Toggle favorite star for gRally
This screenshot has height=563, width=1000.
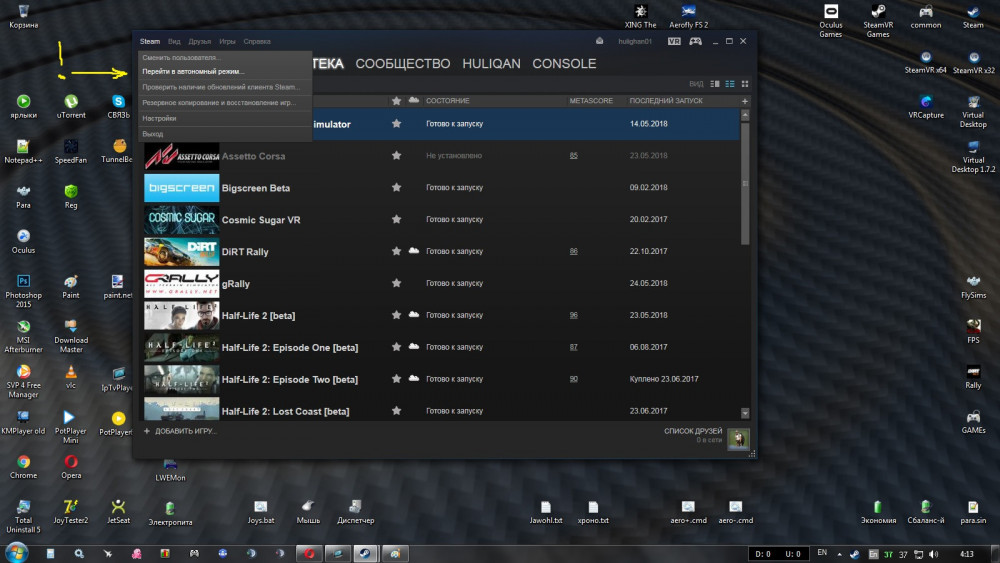[396, 283]
